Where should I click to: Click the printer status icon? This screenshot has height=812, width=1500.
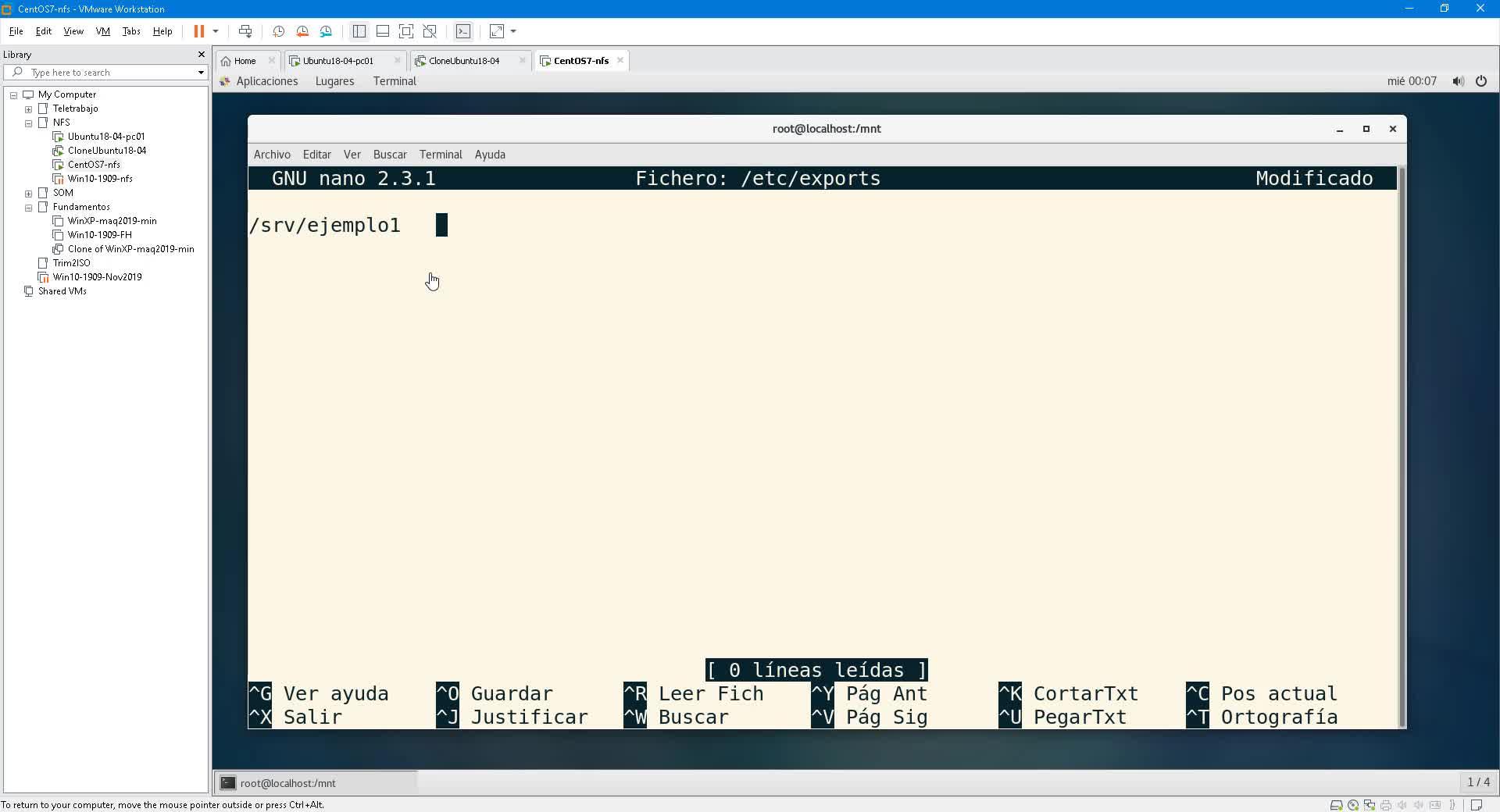click(1386, 805)
